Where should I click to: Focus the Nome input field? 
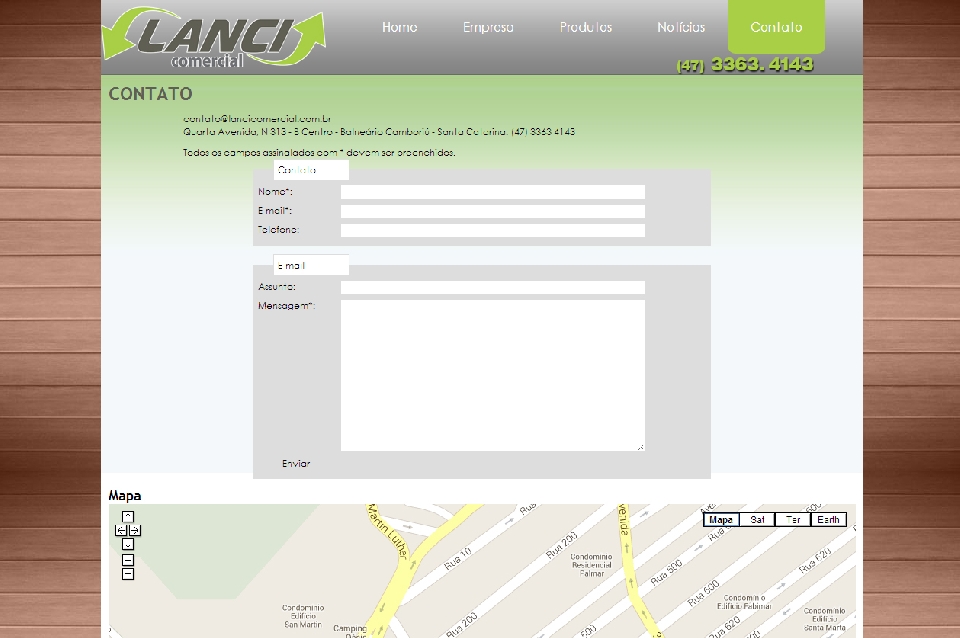pos(492,192)
